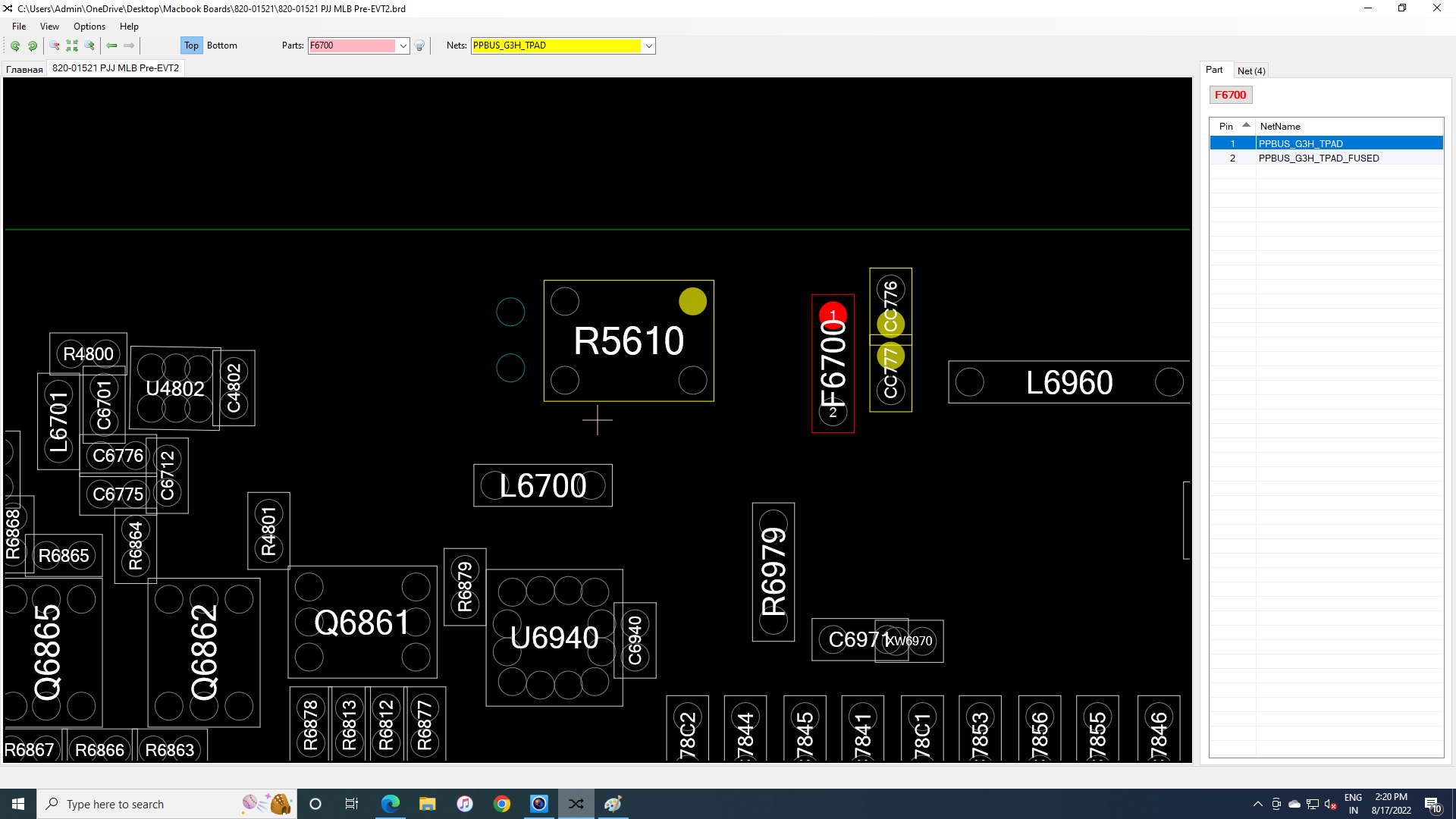Open the Options menu
This screenshot has height=819, width=1456.
coord(89,27)
